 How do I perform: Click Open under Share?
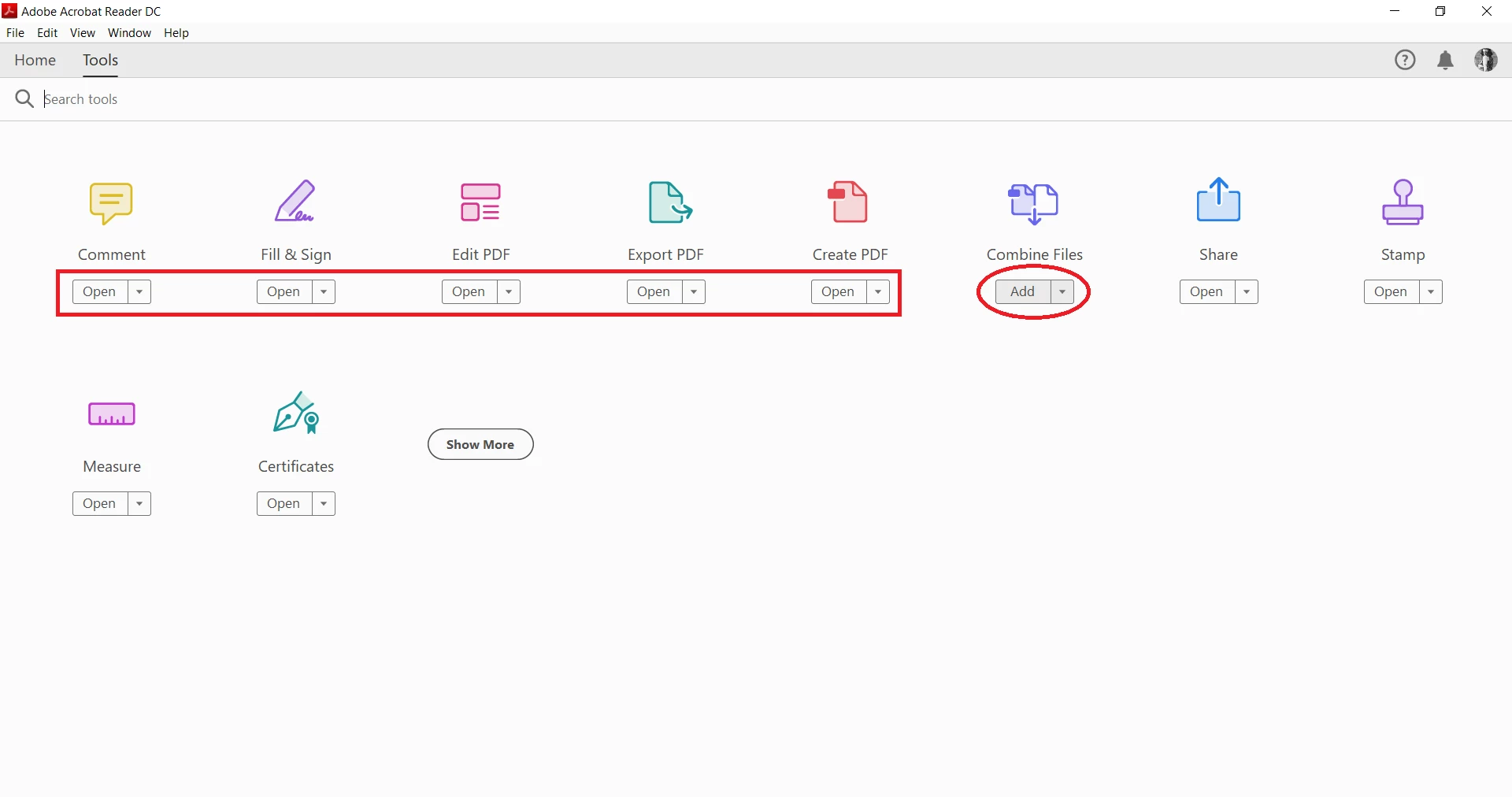click(1207, 291)
